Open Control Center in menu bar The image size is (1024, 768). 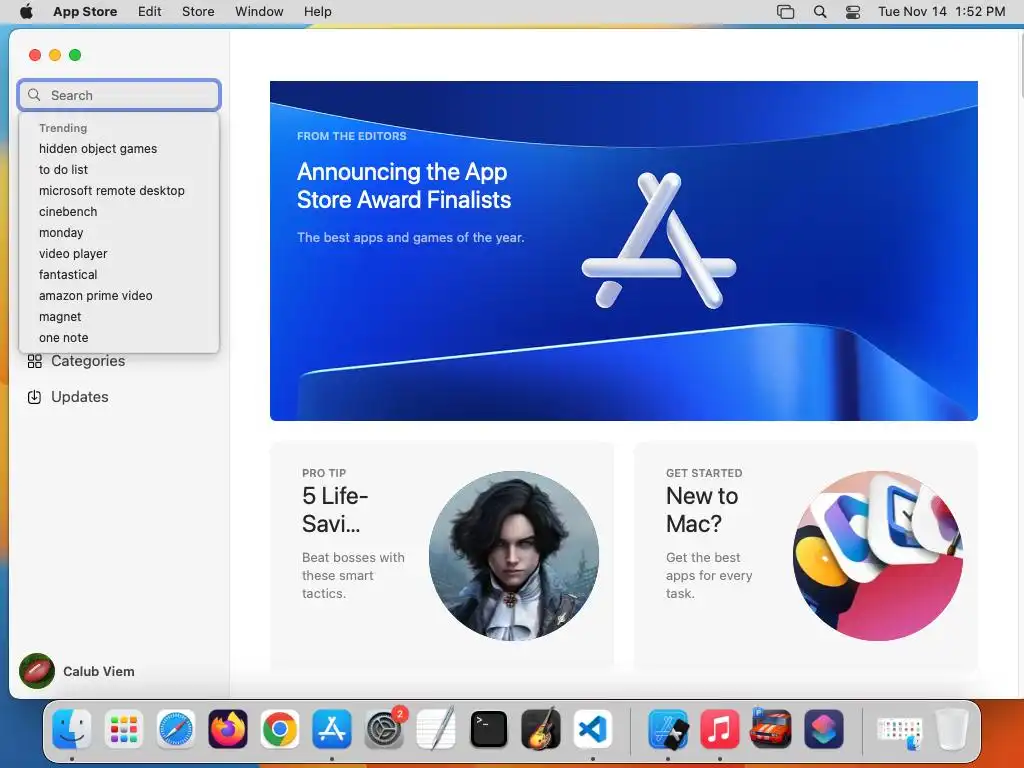(853, 12)
